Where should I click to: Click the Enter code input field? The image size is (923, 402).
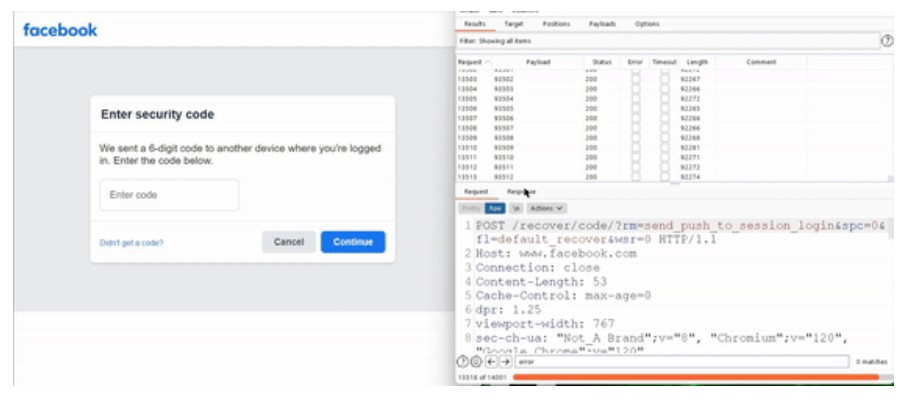(x=169, y=195)
